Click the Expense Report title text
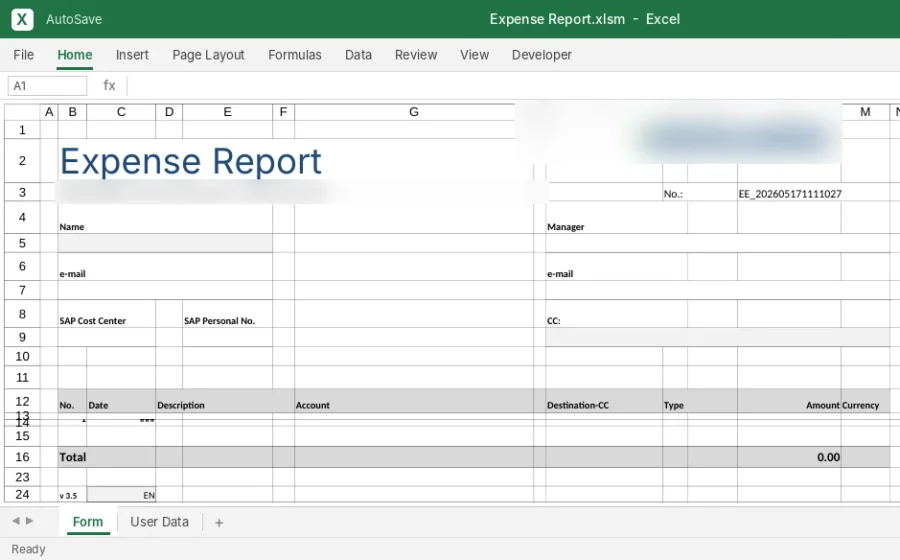Image resolution: width=900 pixels, height=560 pixels. (191, 161)
